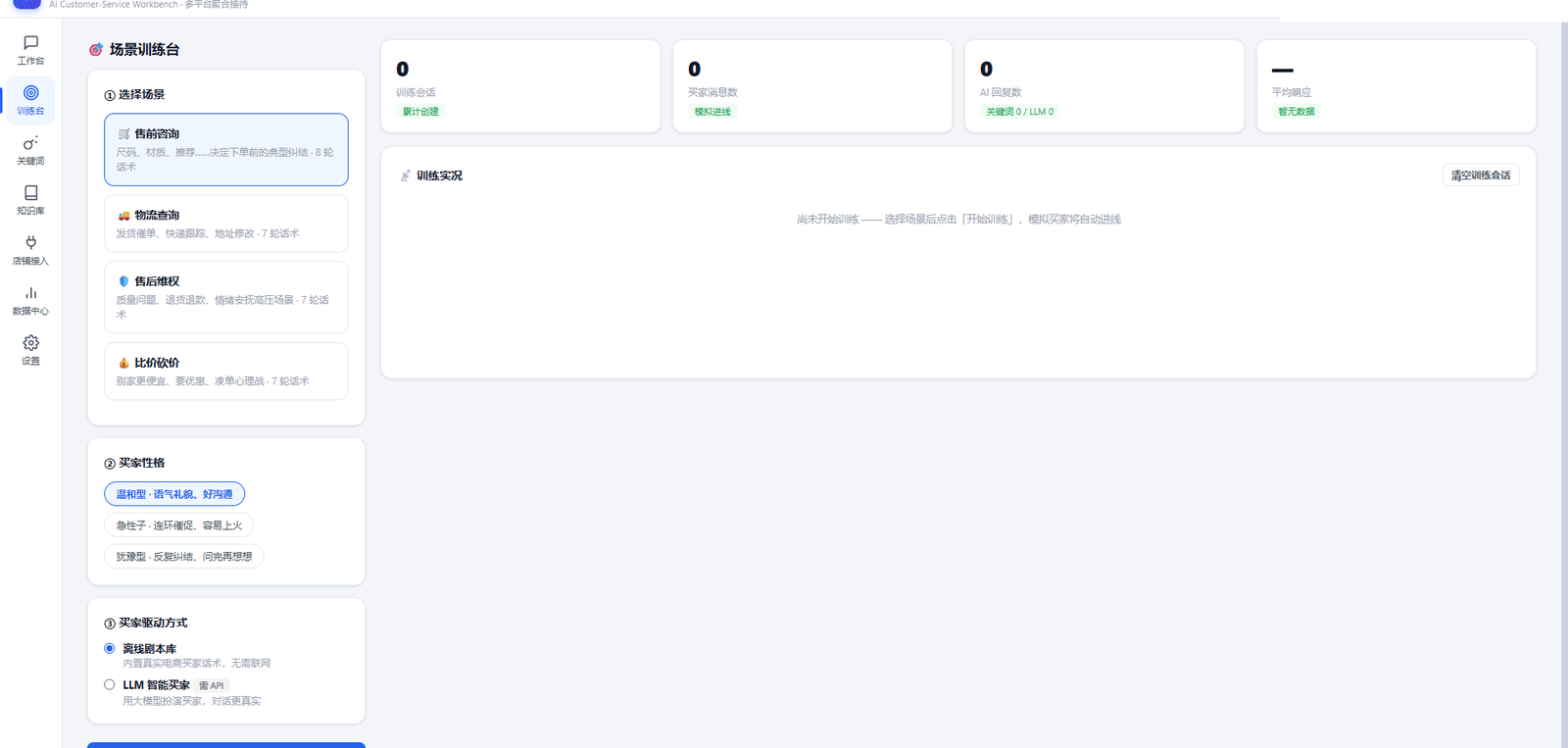
Task: Open the 知识库 knowledge base sidebar icon
Action: pyautogui.click(x=30, y=193)
